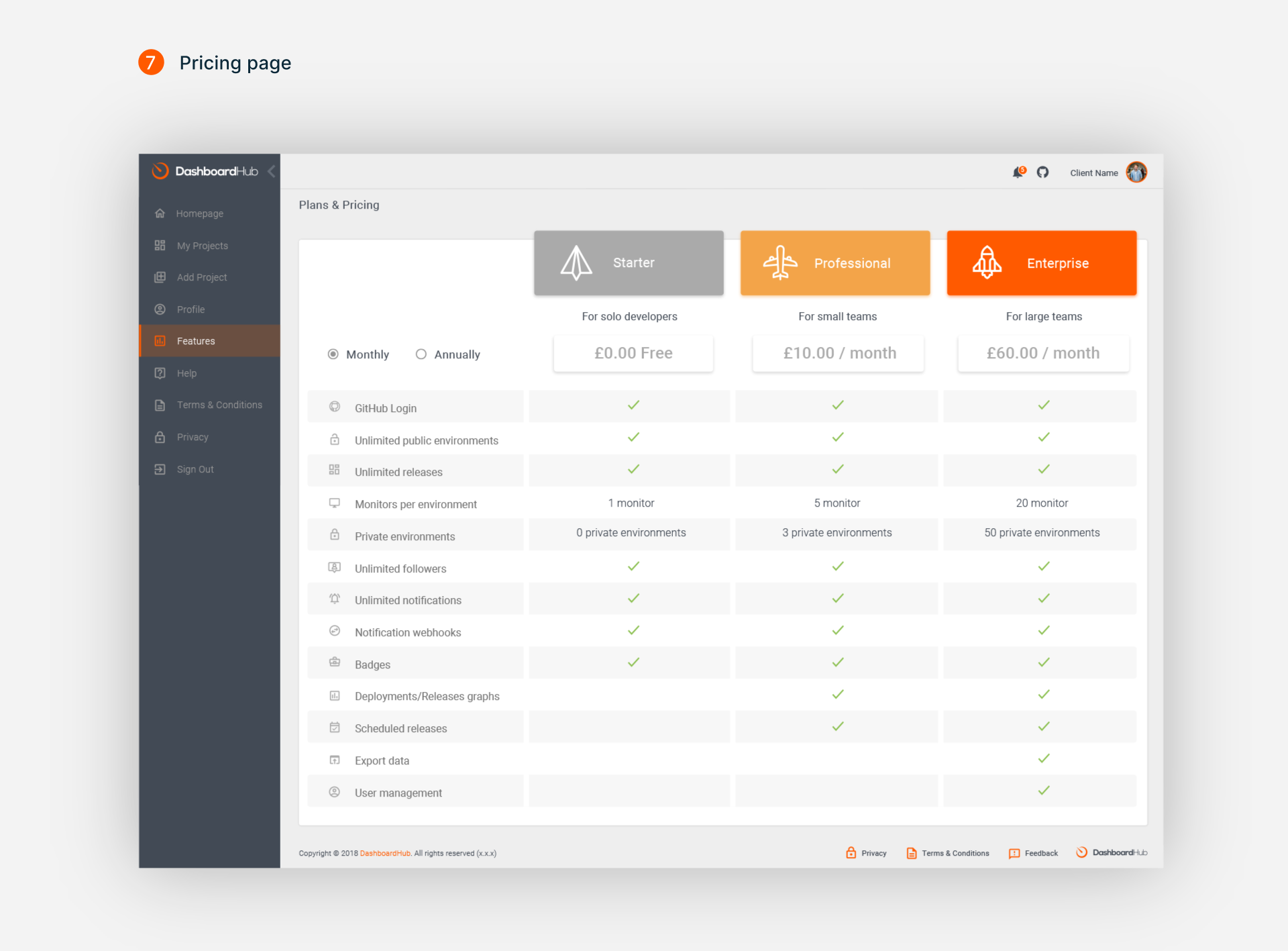Open the DashboardHub copyright link

pos(385,854)
